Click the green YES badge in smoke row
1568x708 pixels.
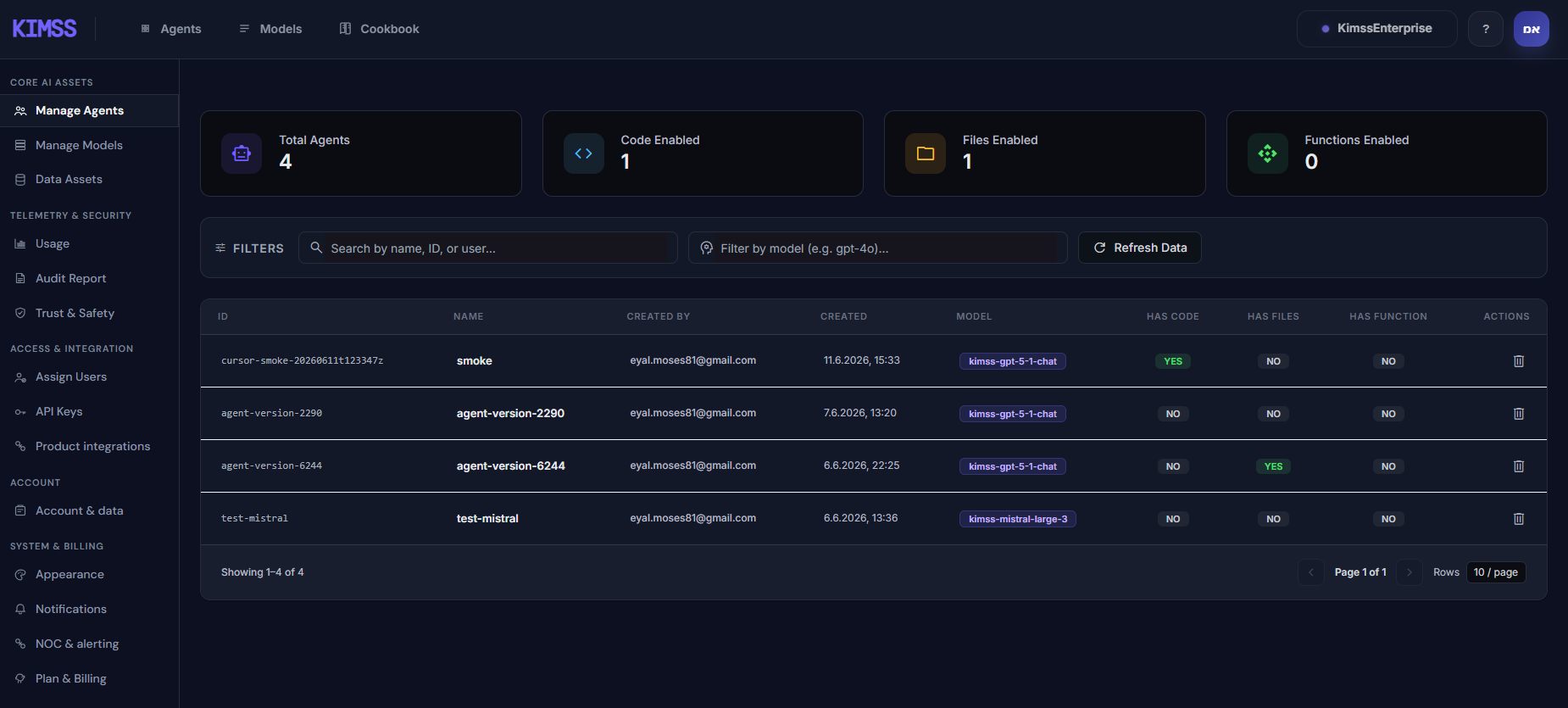coord(1172,361)
